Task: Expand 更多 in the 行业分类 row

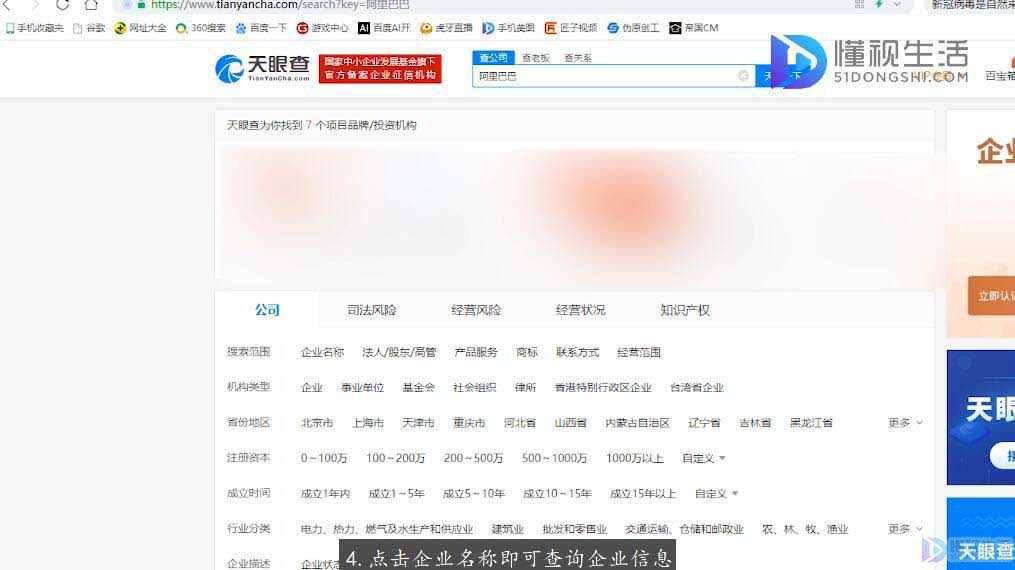Action: click(905, 529)
